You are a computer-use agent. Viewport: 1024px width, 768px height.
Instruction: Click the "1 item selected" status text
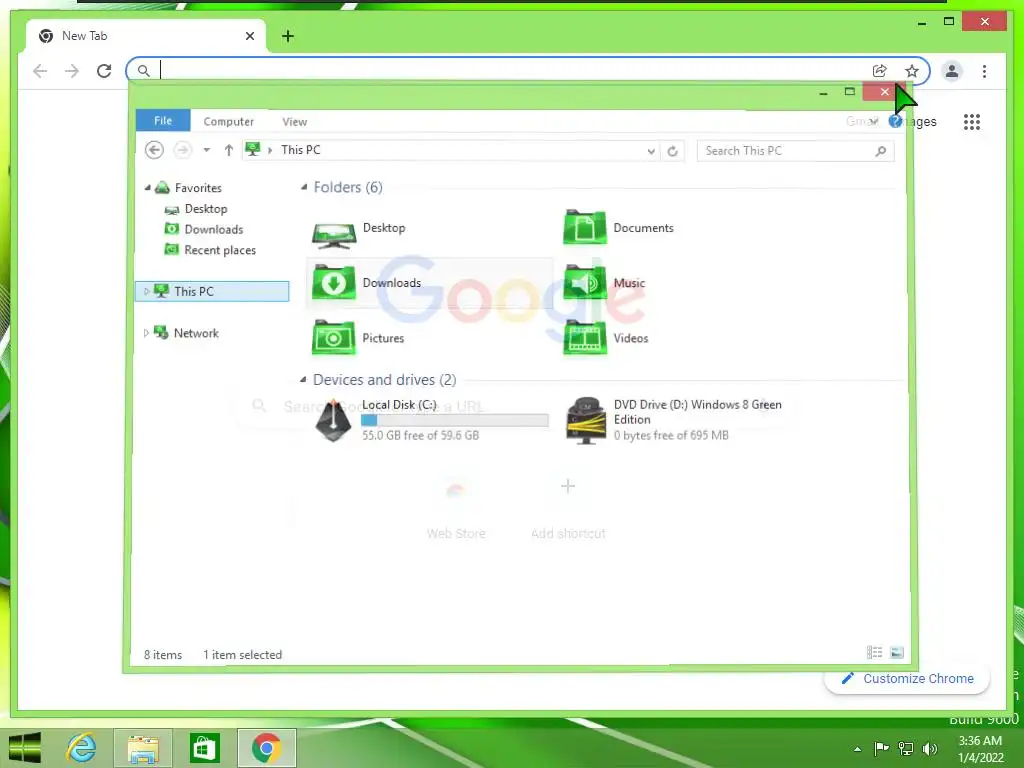click(242, 654)
